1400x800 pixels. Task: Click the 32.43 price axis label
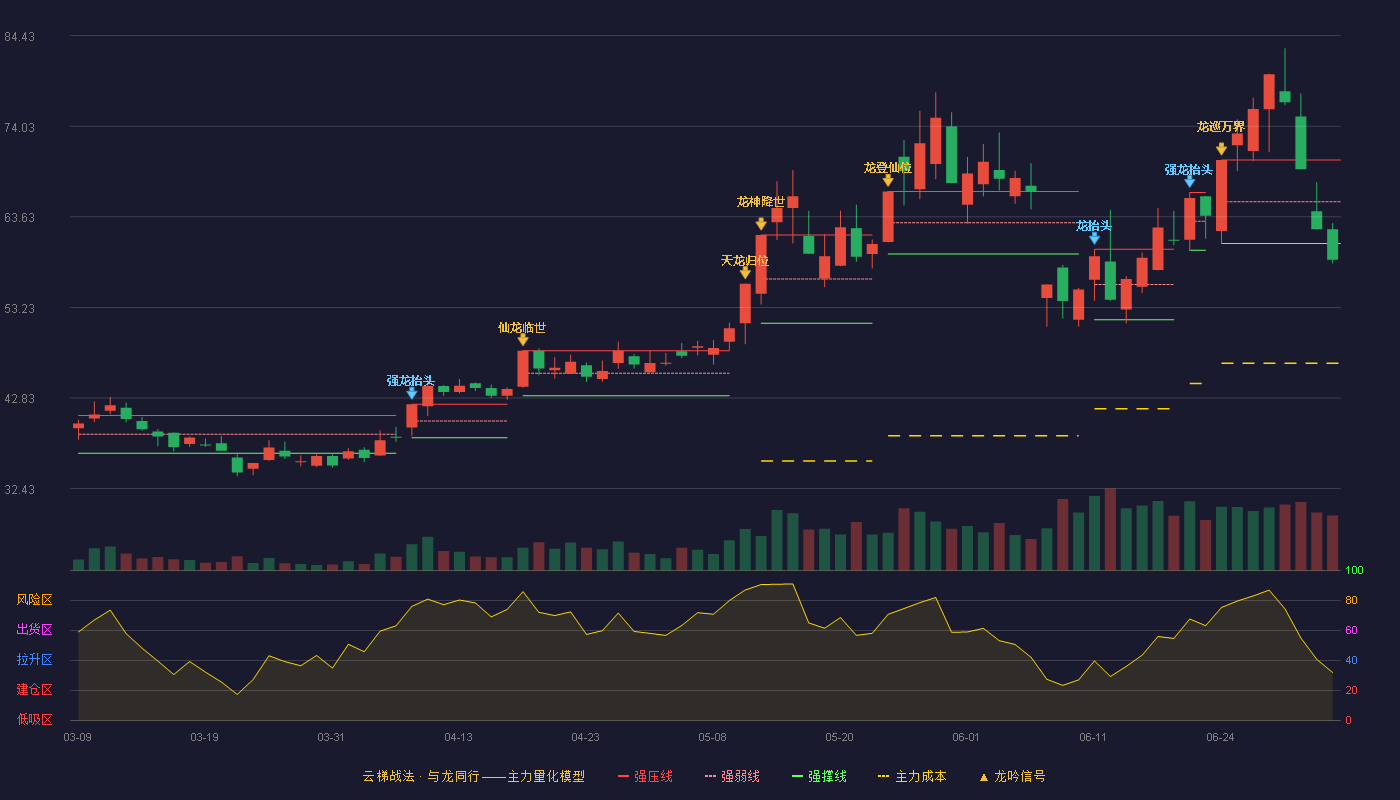[x=19, y=489]
